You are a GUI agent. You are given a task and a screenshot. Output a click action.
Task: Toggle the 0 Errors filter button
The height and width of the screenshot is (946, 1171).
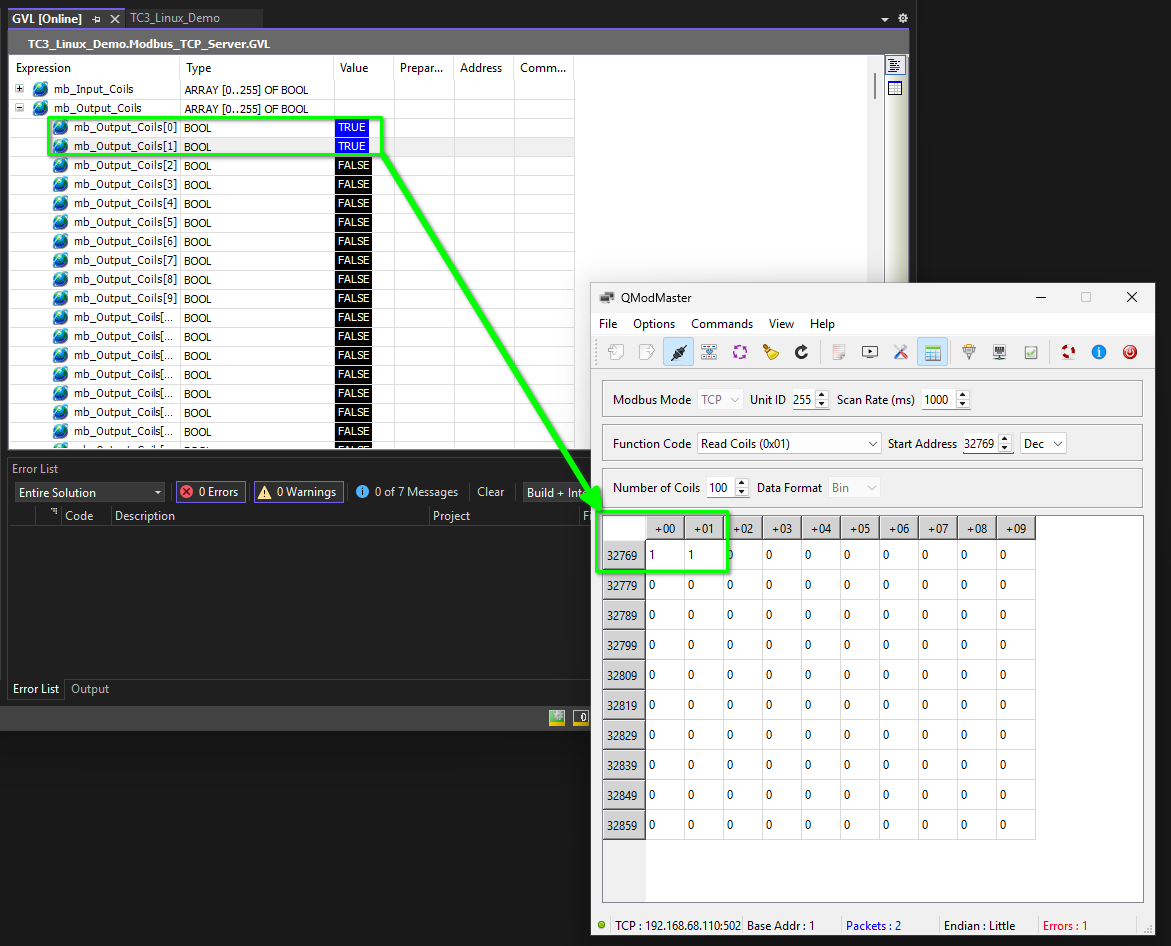click(211, 492)
